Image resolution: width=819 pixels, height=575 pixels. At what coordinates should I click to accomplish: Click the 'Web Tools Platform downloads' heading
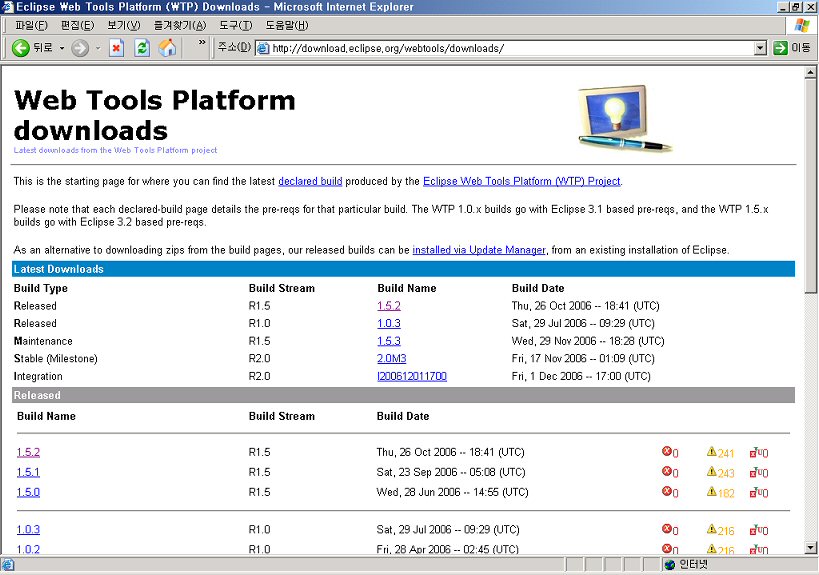[155, 115]
